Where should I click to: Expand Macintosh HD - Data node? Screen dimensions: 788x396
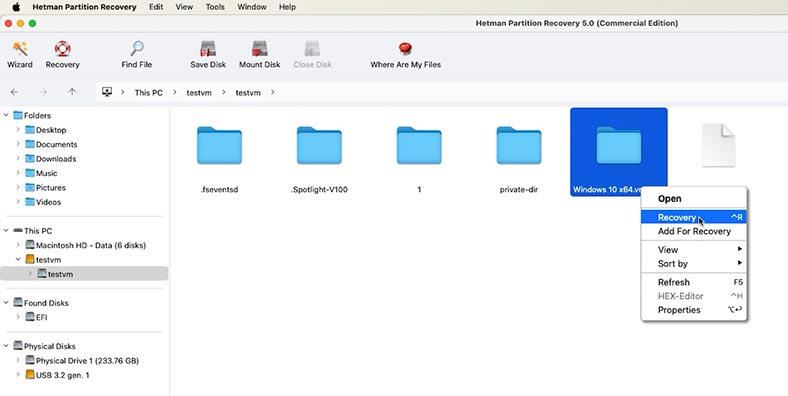(x=18, y=245)
